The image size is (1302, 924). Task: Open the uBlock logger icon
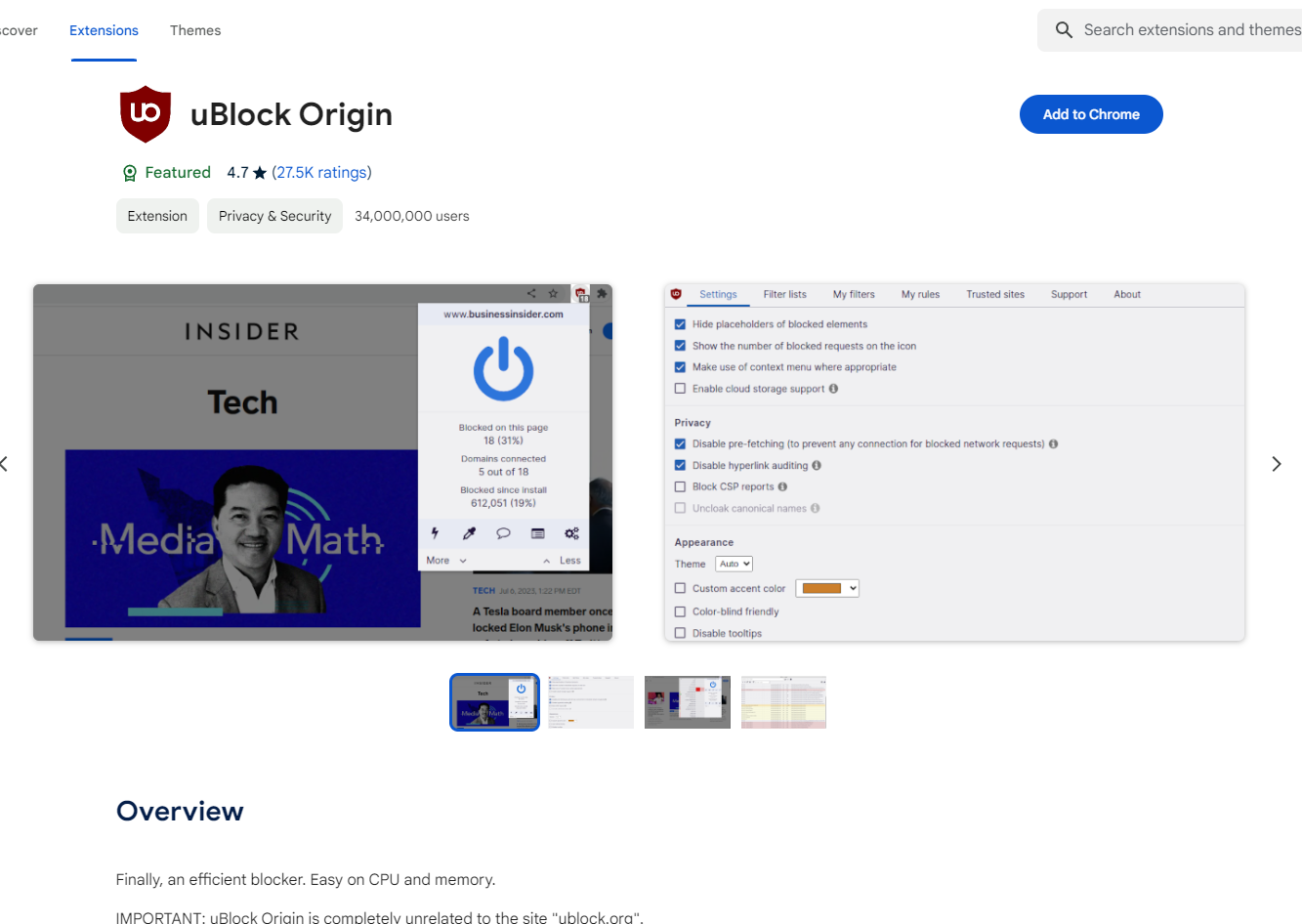537,533
